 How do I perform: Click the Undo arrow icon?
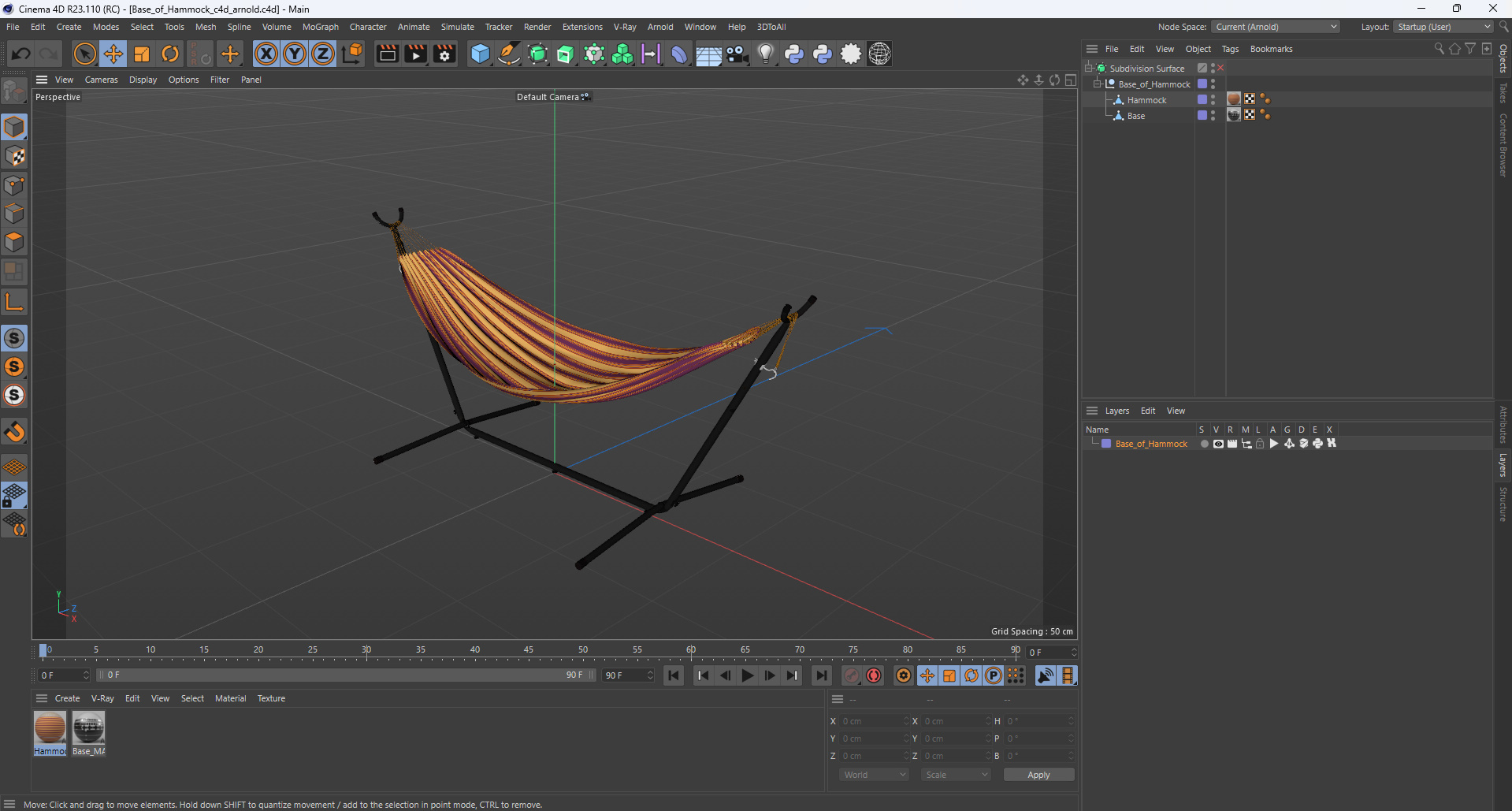(21, 54)
